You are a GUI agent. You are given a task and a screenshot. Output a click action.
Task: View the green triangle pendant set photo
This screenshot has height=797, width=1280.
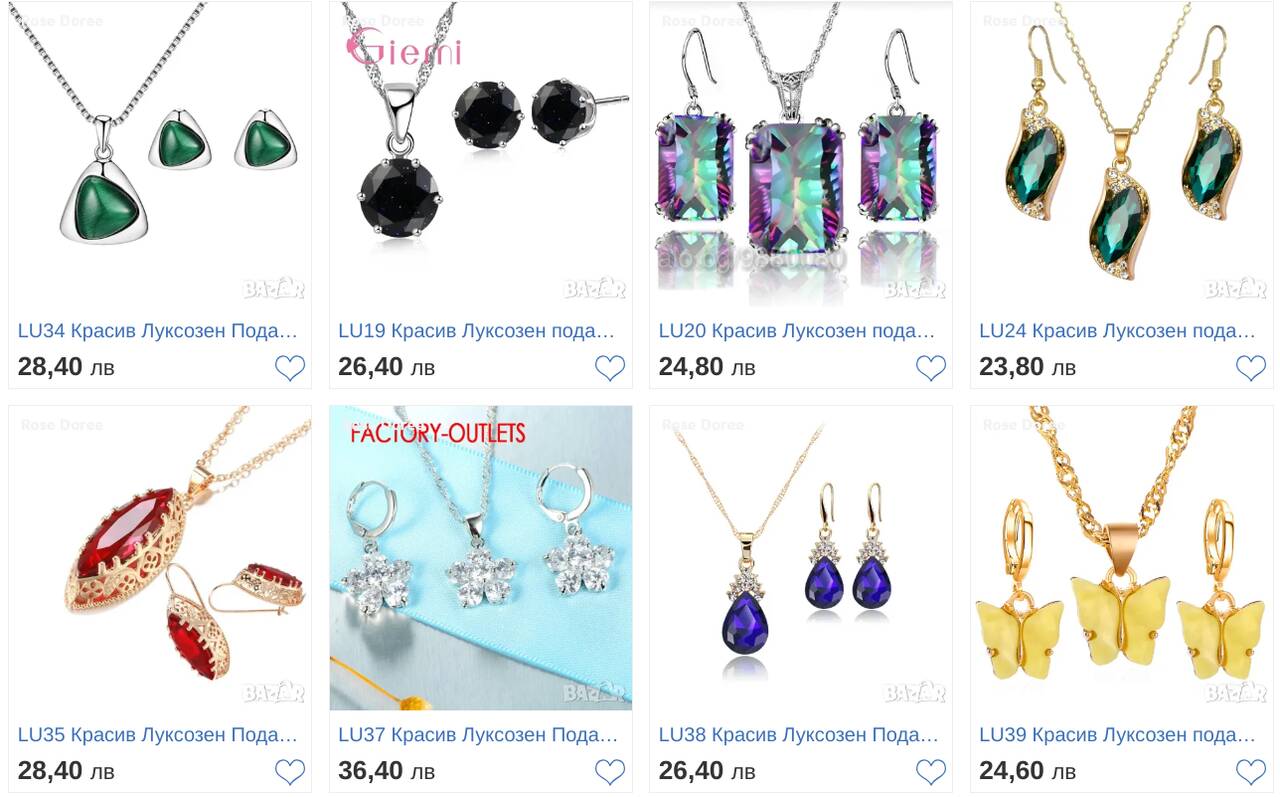[160, 154]
